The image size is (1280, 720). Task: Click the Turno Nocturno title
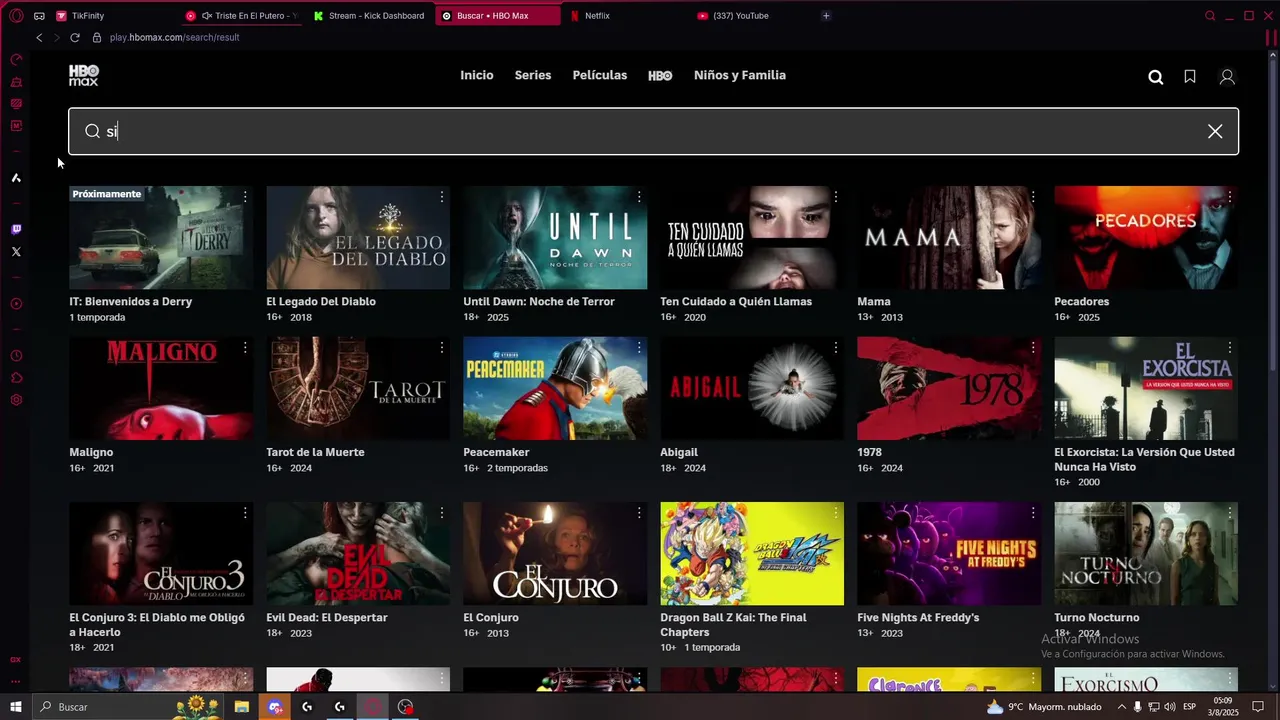[1097, 618]
